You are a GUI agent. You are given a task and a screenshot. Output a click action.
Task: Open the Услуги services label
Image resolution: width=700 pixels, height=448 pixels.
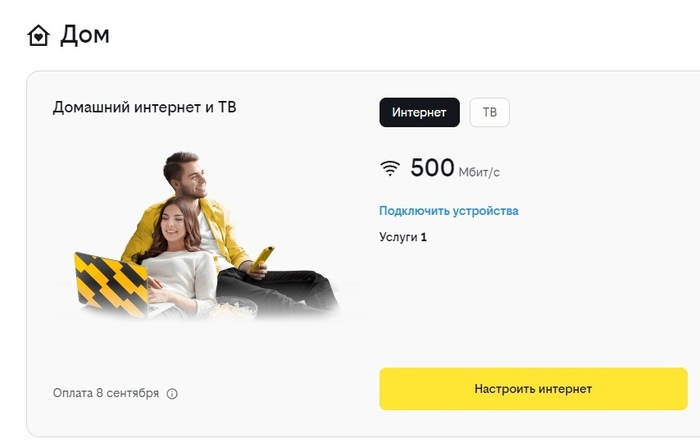tap(398, 237)
